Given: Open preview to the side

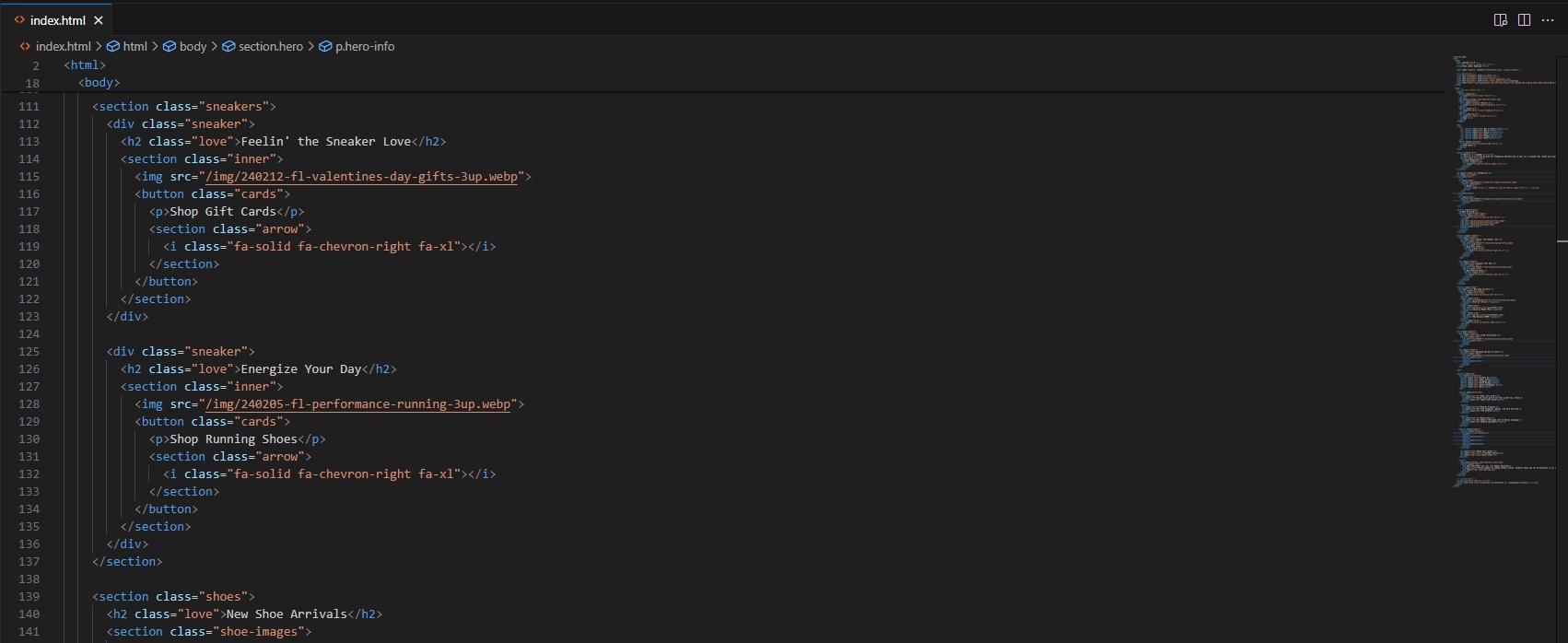Looking at the screenshot, I should [1500, 20].
